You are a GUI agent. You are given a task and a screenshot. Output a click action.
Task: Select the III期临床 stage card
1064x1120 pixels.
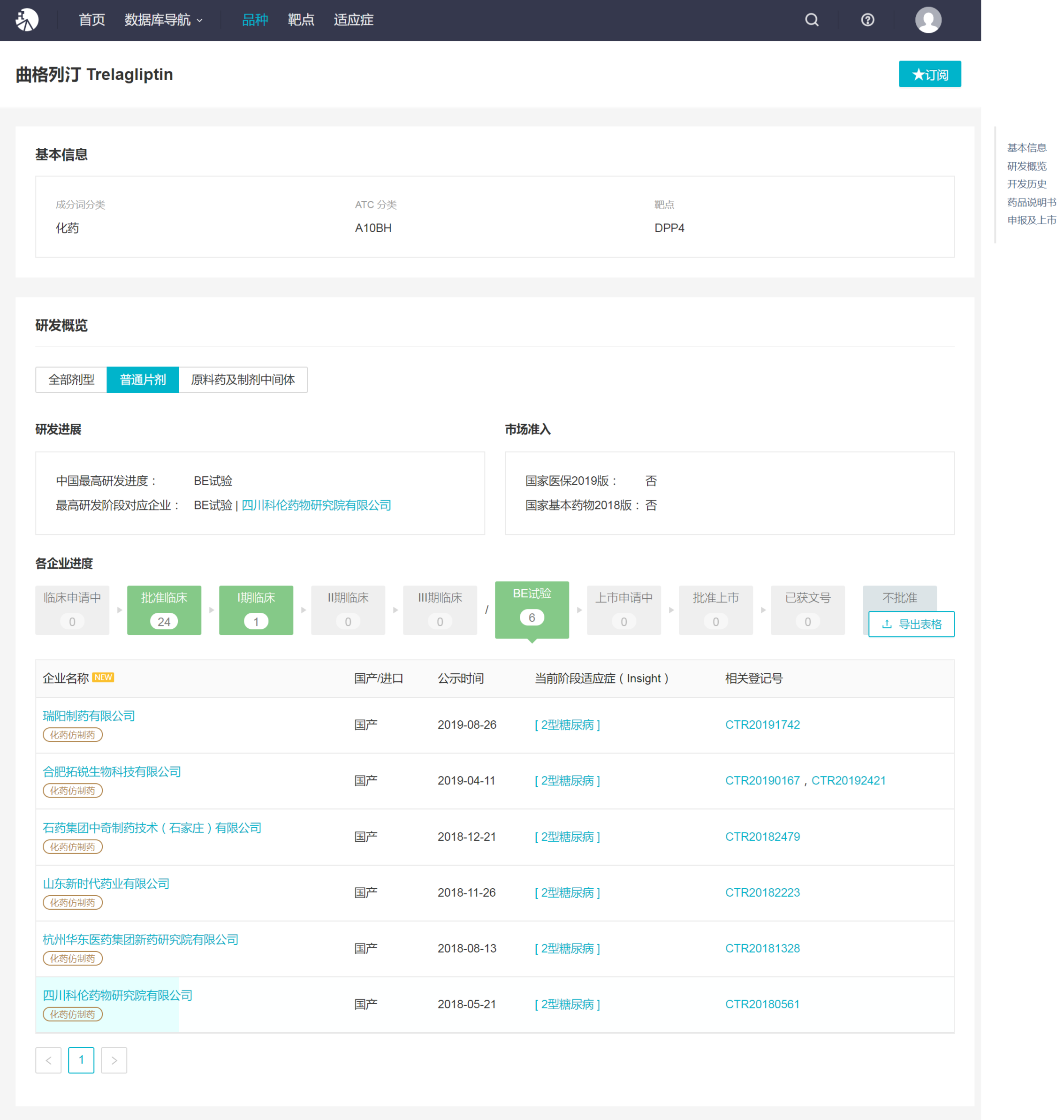click(440, 610)
